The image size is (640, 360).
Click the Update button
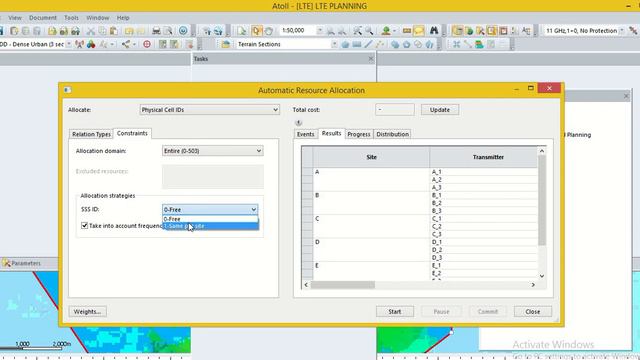click(440, 110)
